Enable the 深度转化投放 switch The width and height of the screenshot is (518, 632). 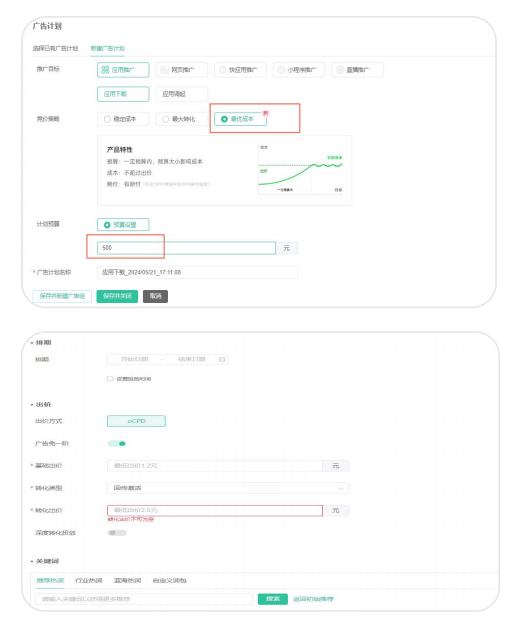click(117, 533)
